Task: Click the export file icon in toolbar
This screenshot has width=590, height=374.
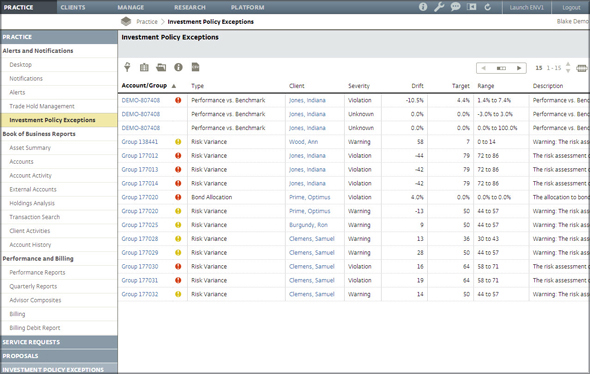Action: pyautogui.click(x=195, y=67)
